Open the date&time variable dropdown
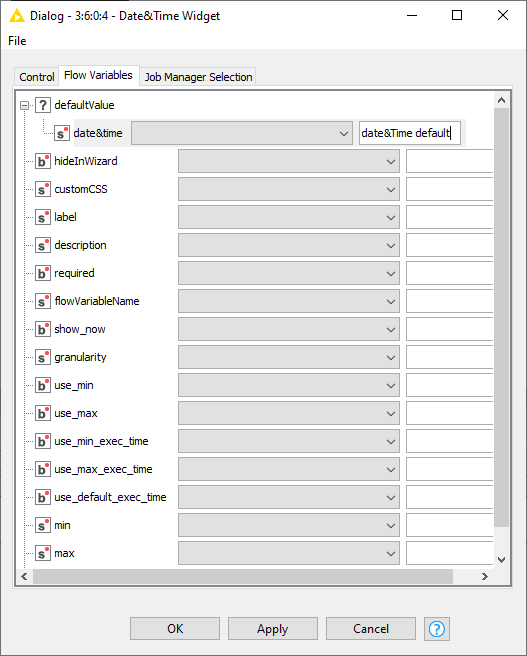This screenshot has height=656, width=527. [242, 133]
